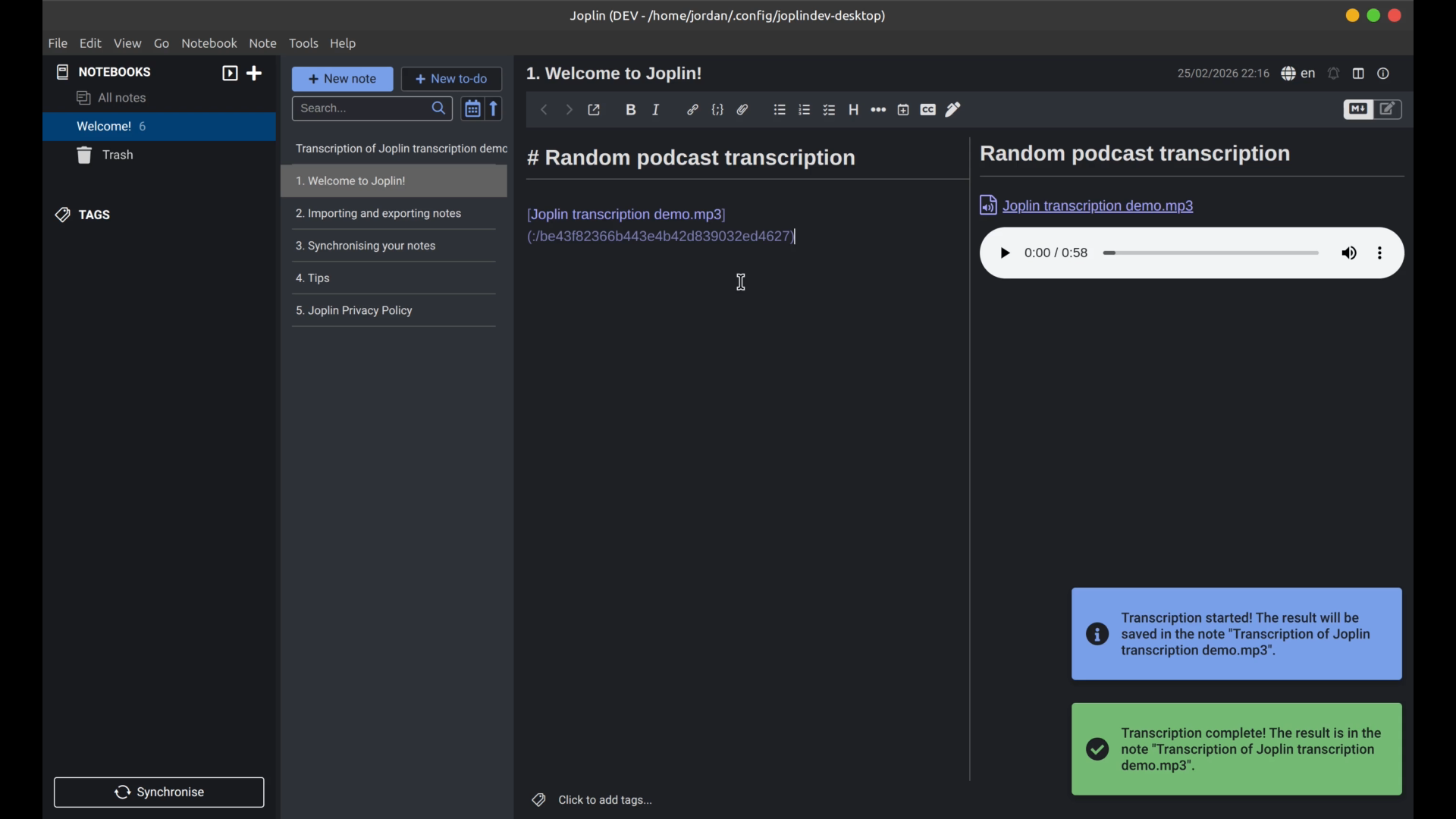The width and height of the screenshot is (1456, 819).
Task: Open the note in an external editor
Action: point(594,109)
